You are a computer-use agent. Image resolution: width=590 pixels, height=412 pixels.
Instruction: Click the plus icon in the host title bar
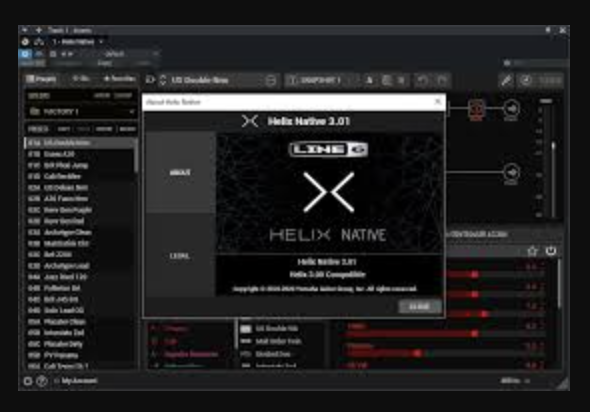click(x=39, y=30)
